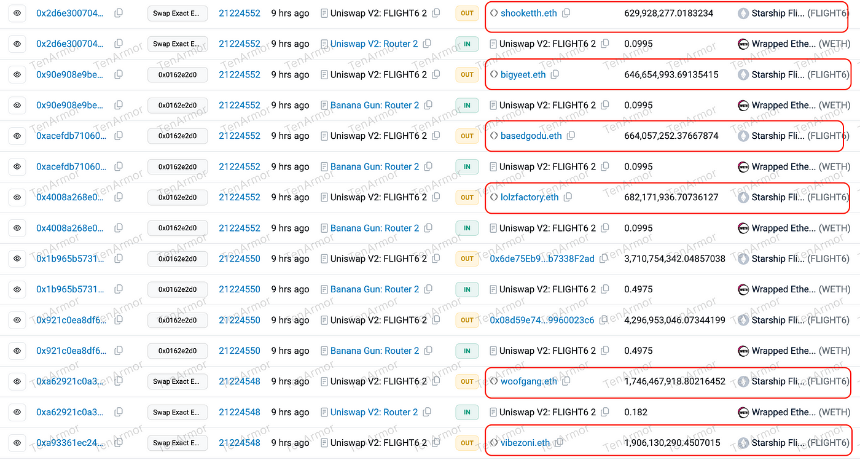Screen dimensions: 860x460
Task: Open block 21224548 in the vibezoni.eth row
Action: (x=239, y=442)
